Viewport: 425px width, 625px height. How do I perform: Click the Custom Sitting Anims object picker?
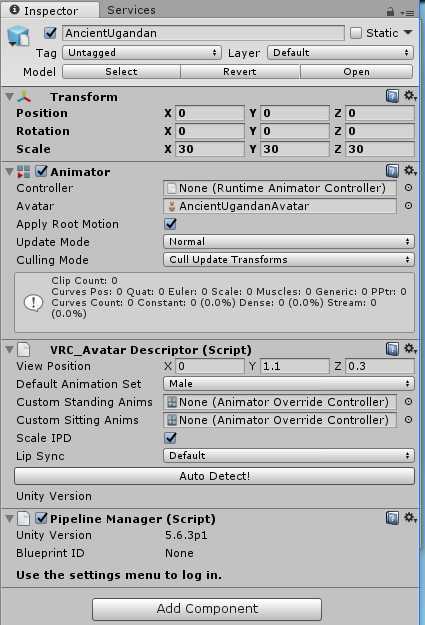click(408, 420)
